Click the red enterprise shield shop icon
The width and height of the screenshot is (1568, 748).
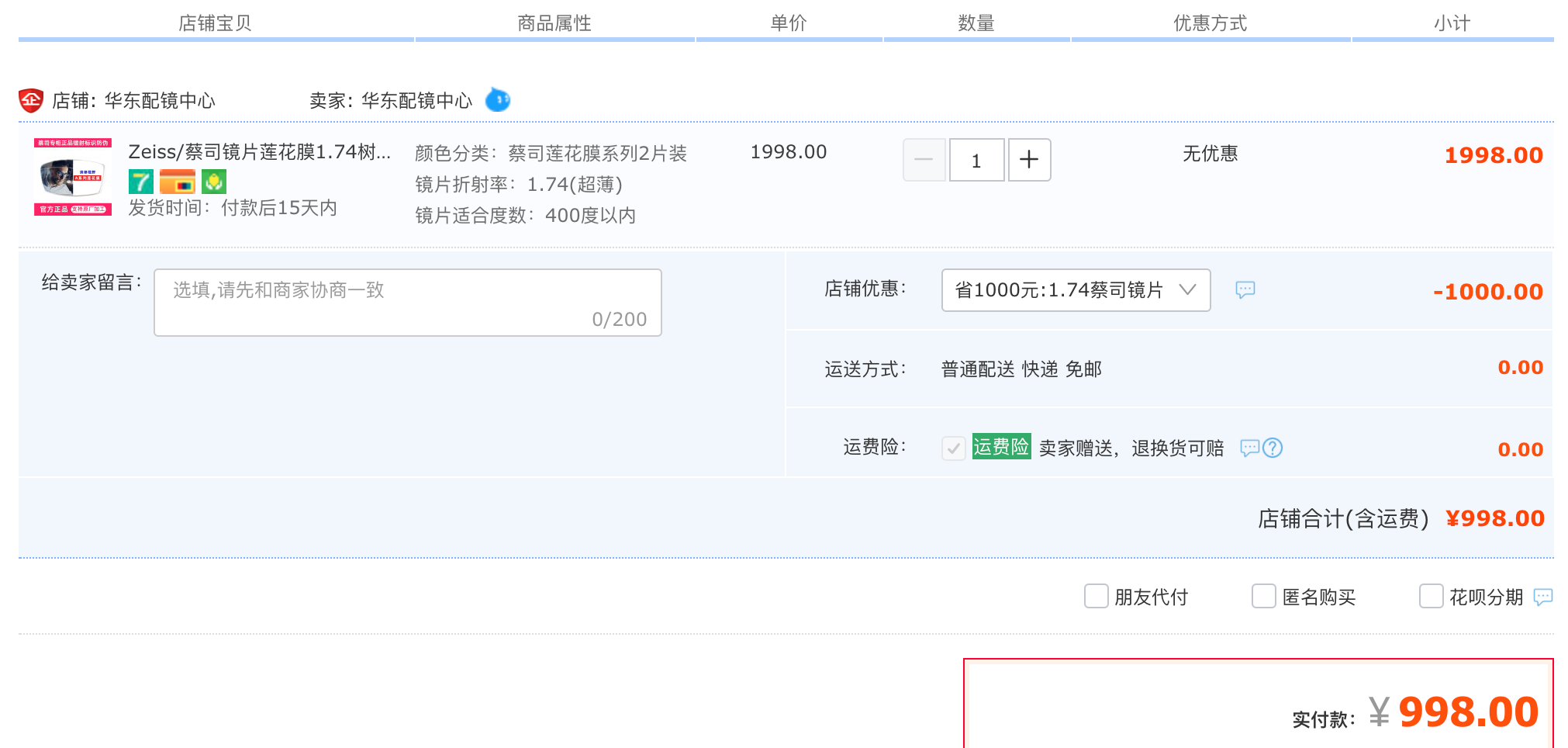[x=31, y=100]
